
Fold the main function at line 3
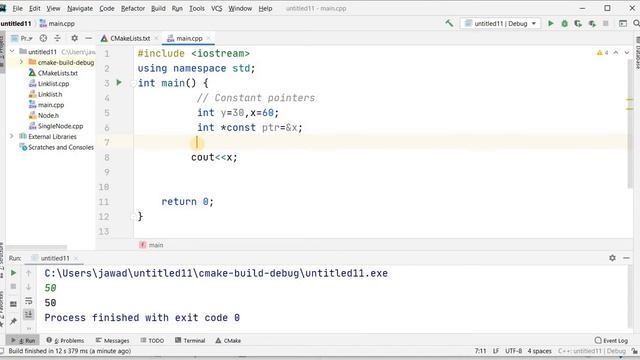[133, 83]
